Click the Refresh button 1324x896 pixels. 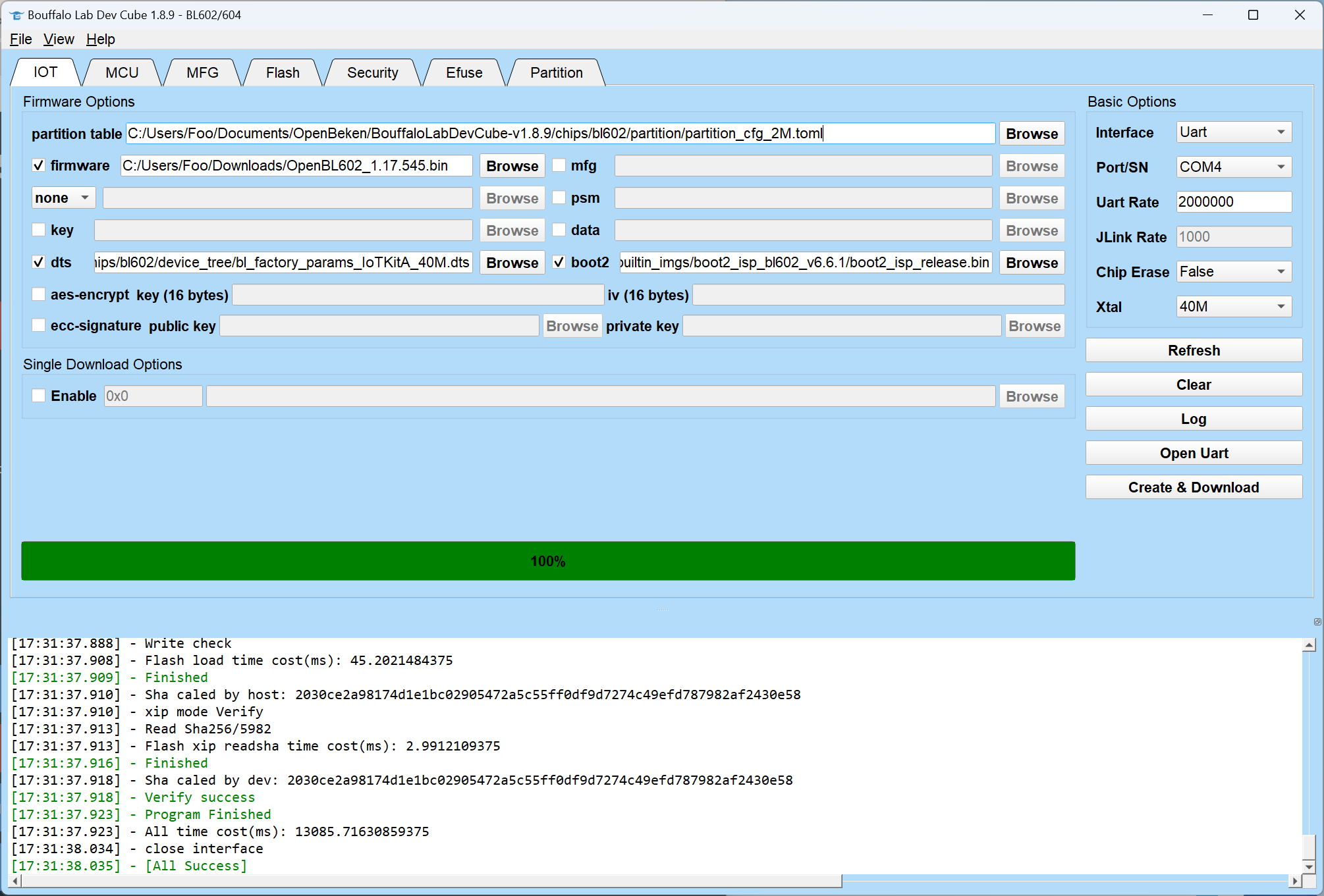tap(1194, 350)
